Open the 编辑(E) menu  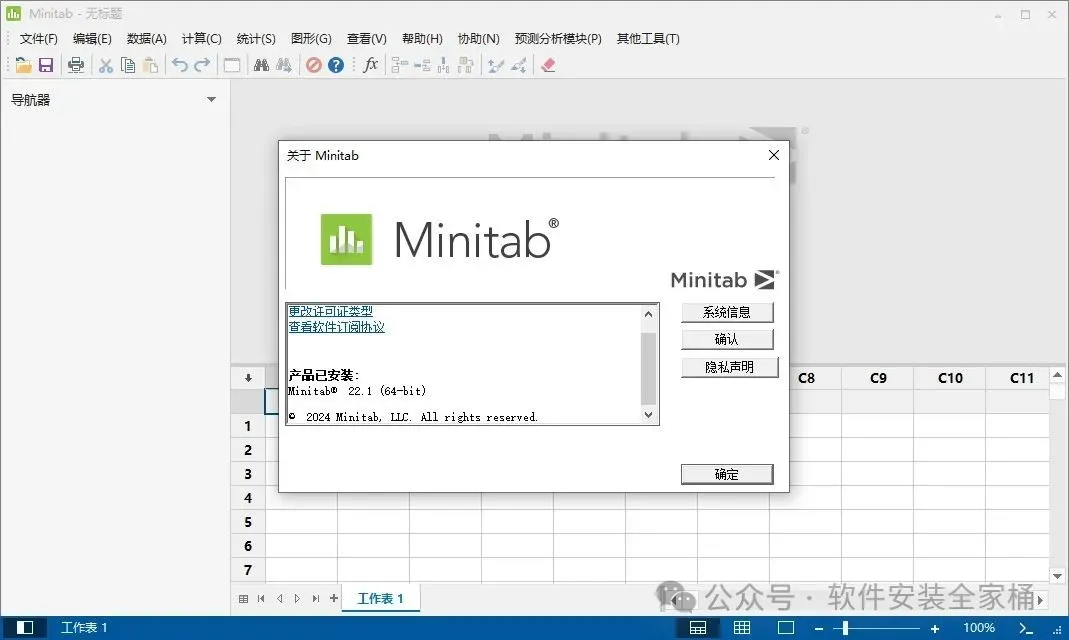tap(92, 39)
